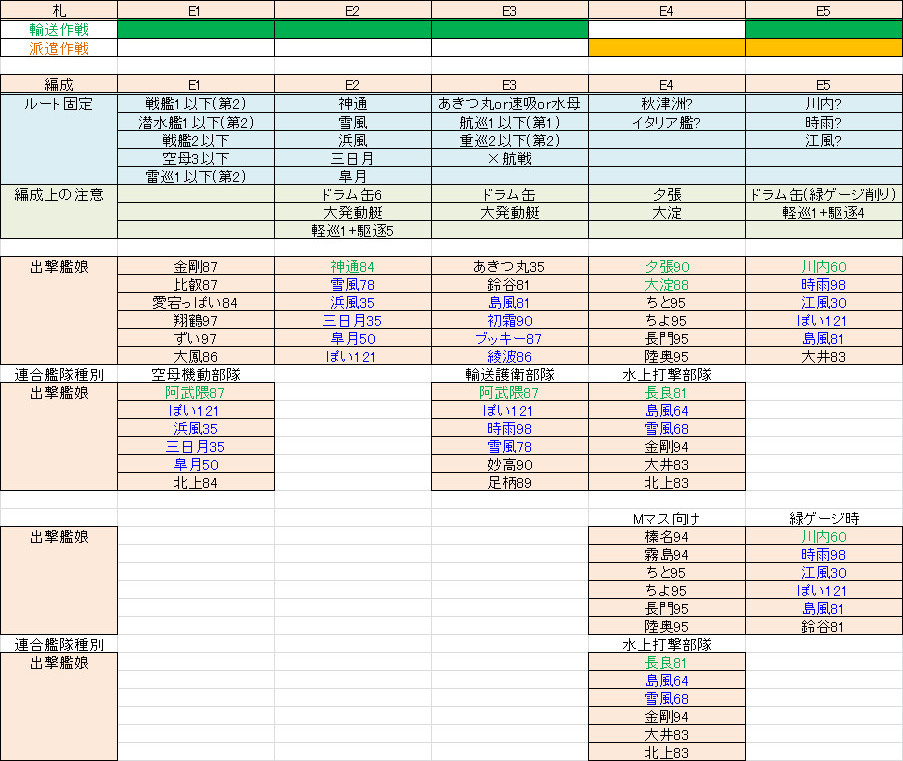Image resolution: width=903 pixels, height=761 pixels.
Task: Click the 緑ゲージ時 heading cell
Action: [x=824, y=518]
